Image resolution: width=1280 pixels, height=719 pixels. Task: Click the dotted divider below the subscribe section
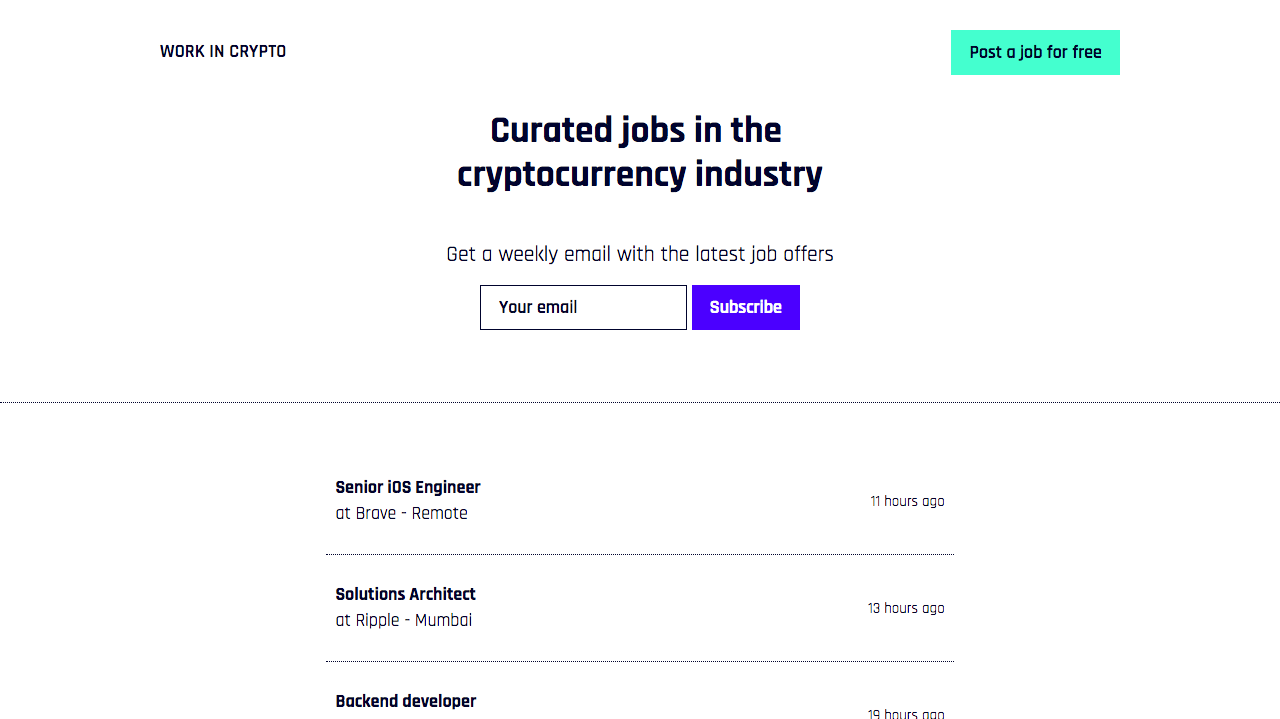(x=640, y=403)
